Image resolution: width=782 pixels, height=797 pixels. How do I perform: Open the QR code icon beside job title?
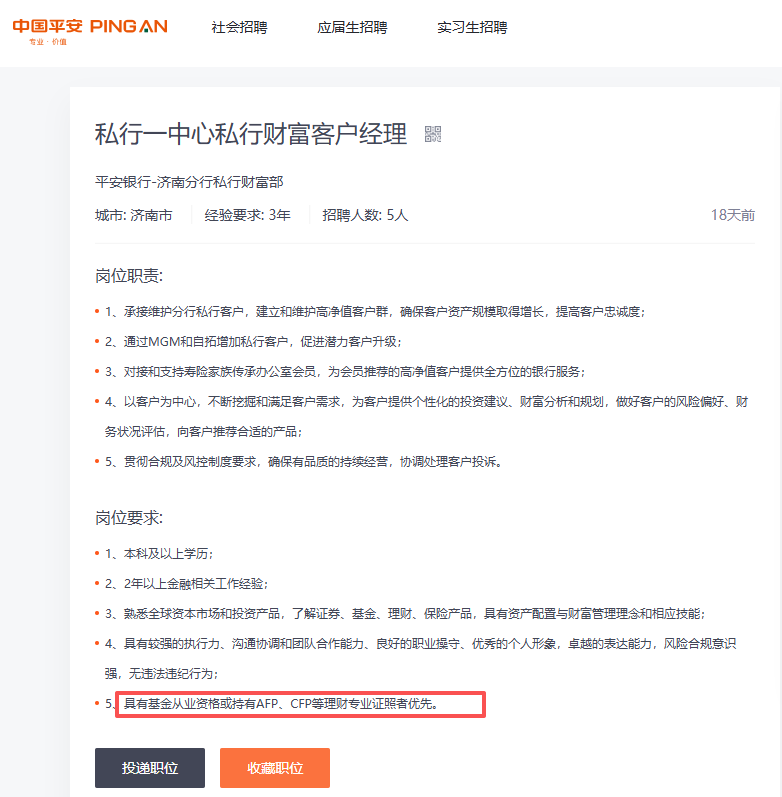(433, 134)
